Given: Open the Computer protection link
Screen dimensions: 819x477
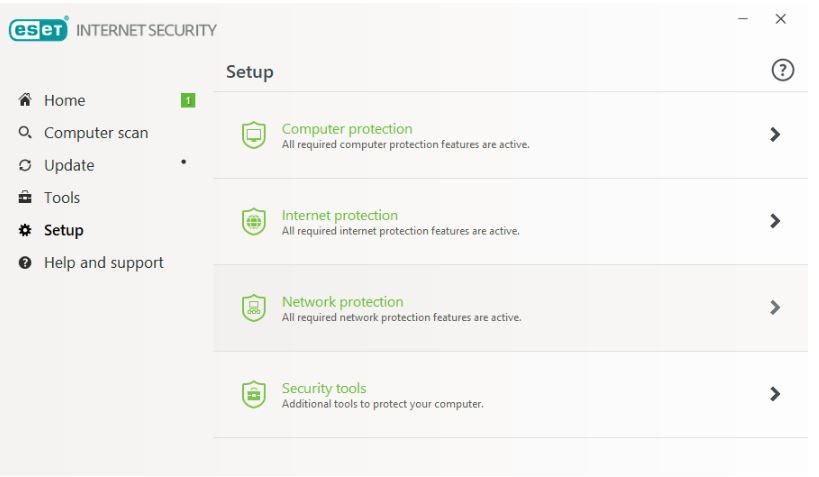Looking at the screenshot, I should 347,129.
